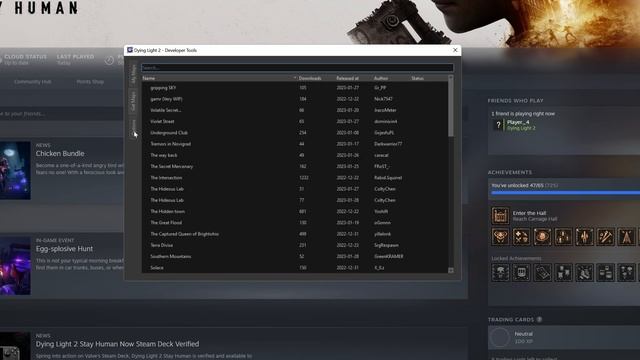Click download count 1232 for The Intersection
640x360 pixels.
(x=304, y=178)
